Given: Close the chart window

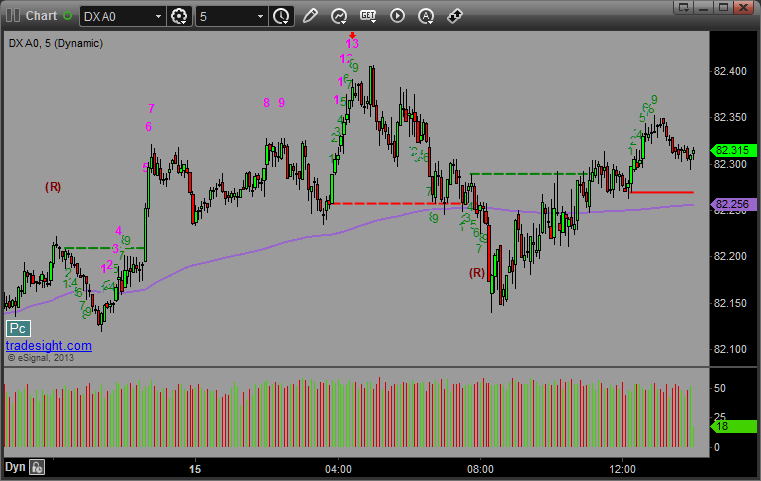Looking at the screenshot, I should click(x=743, y=7).
